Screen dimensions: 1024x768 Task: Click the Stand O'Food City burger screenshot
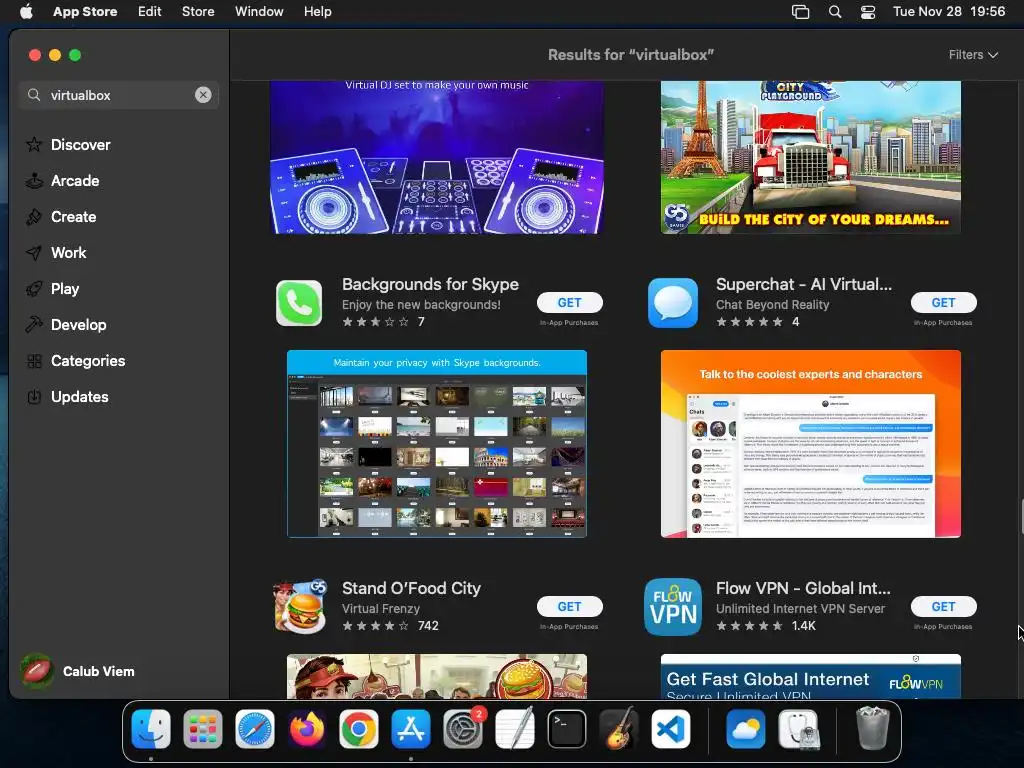(437, 677)
